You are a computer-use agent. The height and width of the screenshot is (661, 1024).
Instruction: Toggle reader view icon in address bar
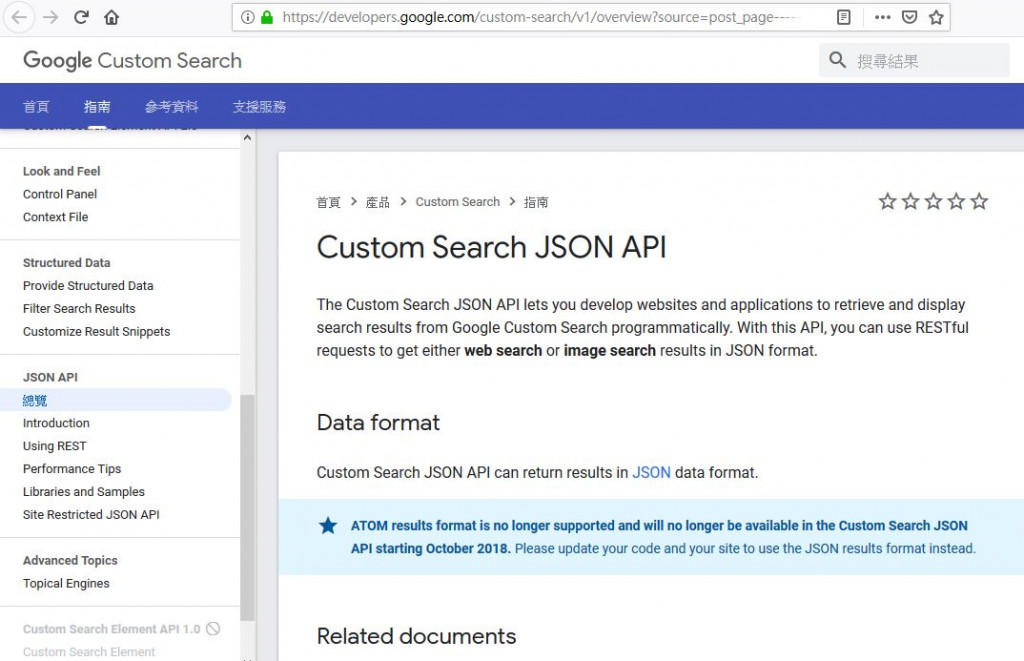[x=844, y=17]
